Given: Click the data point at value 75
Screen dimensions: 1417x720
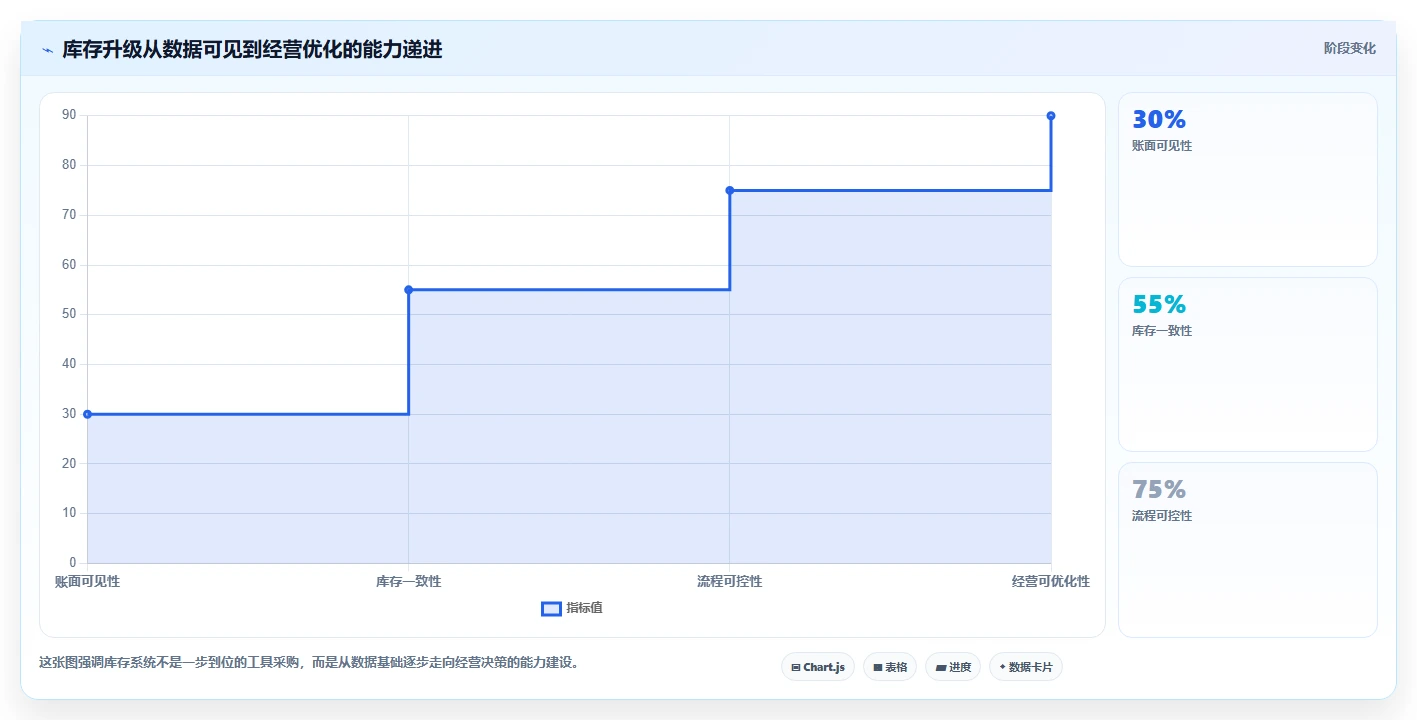Looking at the screenshot, I should 729,190.
